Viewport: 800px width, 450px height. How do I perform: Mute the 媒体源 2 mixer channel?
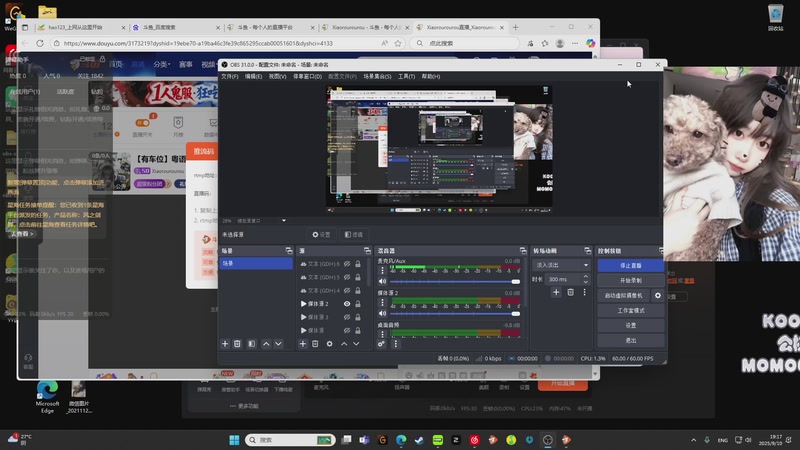pyautogui.click(x=383, y=313)
